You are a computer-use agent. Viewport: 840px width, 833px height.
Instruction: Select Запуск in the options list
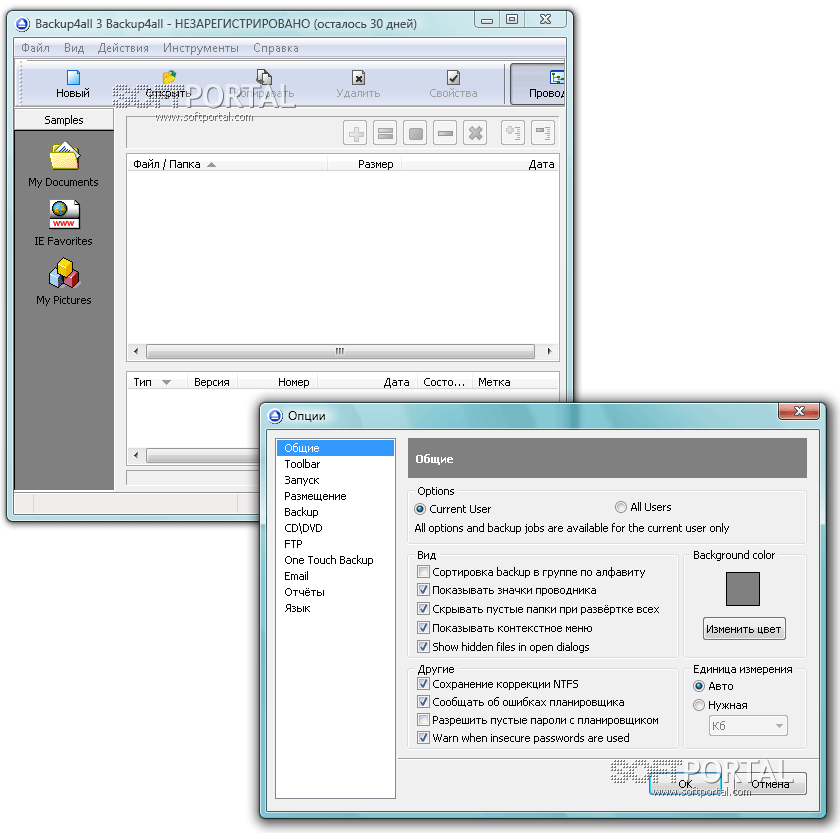point(335,480)
